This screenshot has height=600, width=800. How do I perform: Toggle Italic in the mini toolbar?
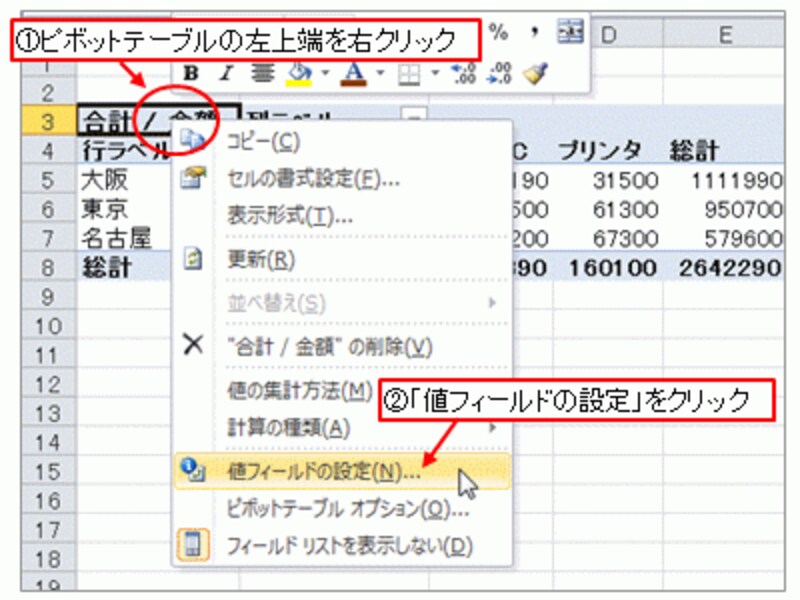pyautogui.click(x=226, y=73)
